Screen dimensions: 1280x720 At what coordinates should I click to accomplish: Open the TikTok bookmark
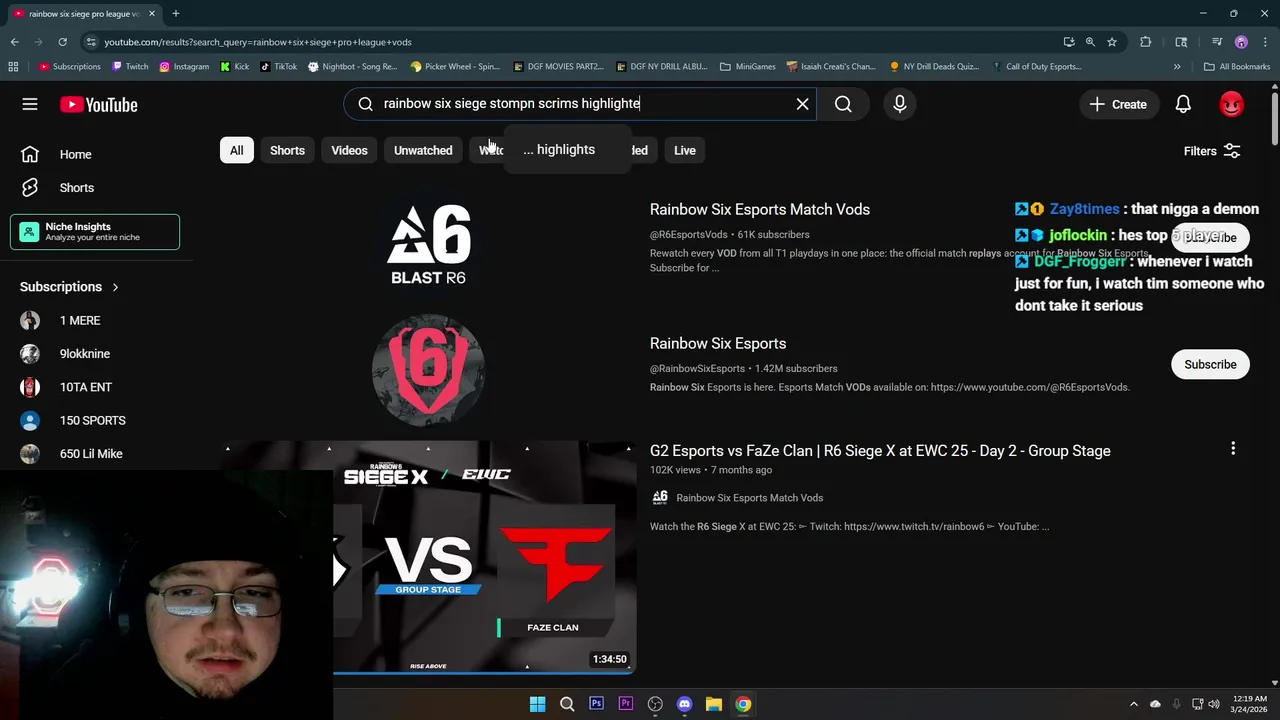click(x=279, y=67)
